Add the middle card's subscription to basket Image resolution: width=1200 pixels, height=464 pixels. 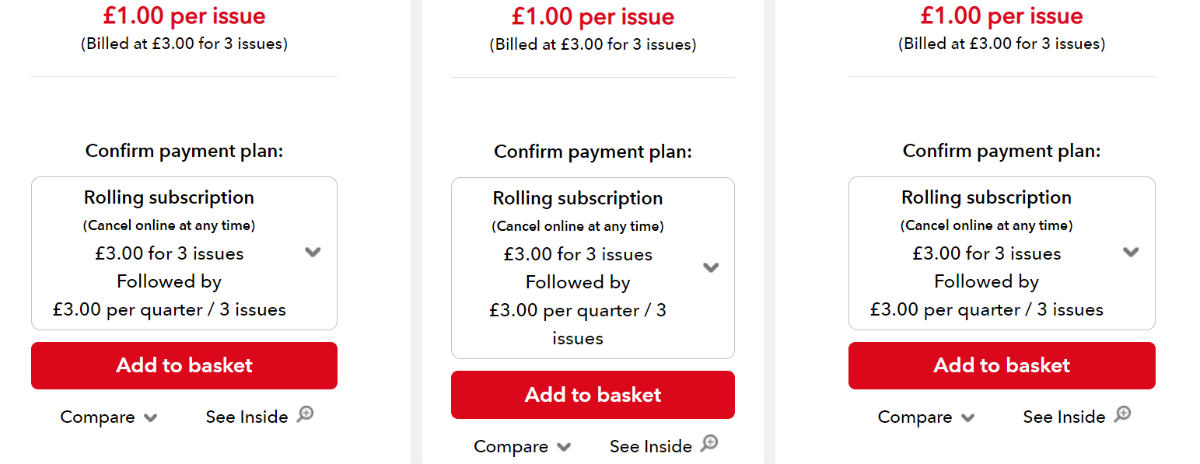[x=593, y=395]
